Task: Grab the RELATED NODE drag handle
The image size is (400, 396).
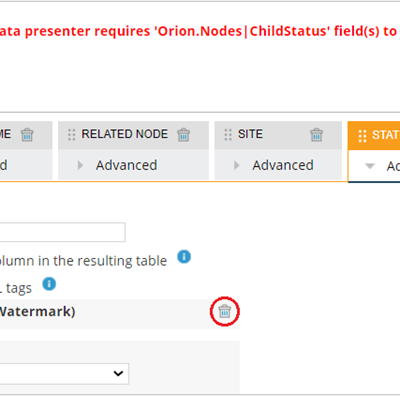Action: (x=71, y=135)
